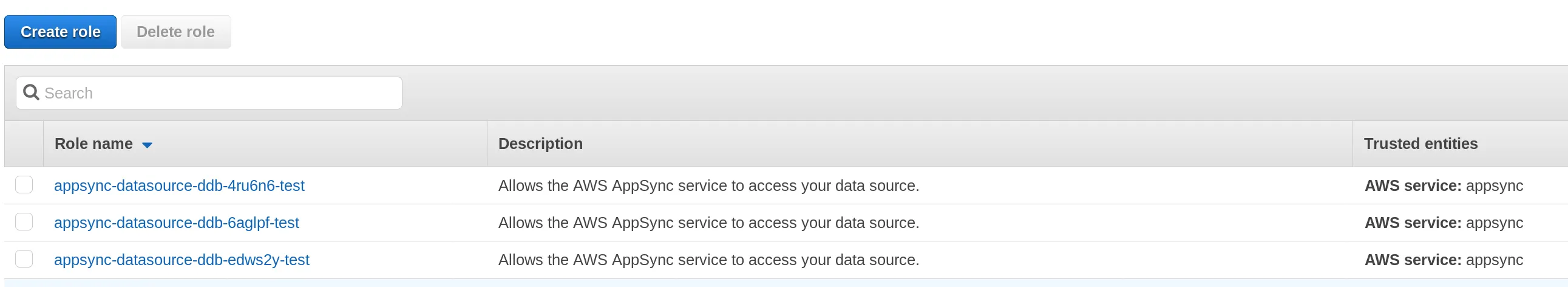Viewport: 1568px width, 287px height.
Task: Click the Create role button
Action: coord(60,32)
